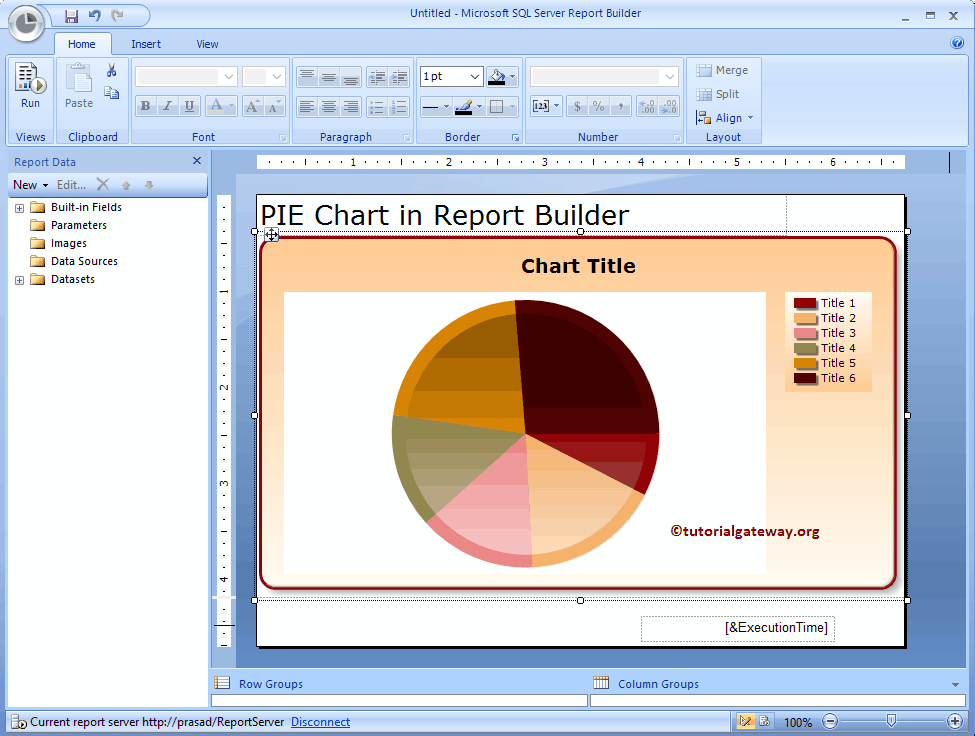Click the Disconnect link in the status bar

tap(320, 722)
